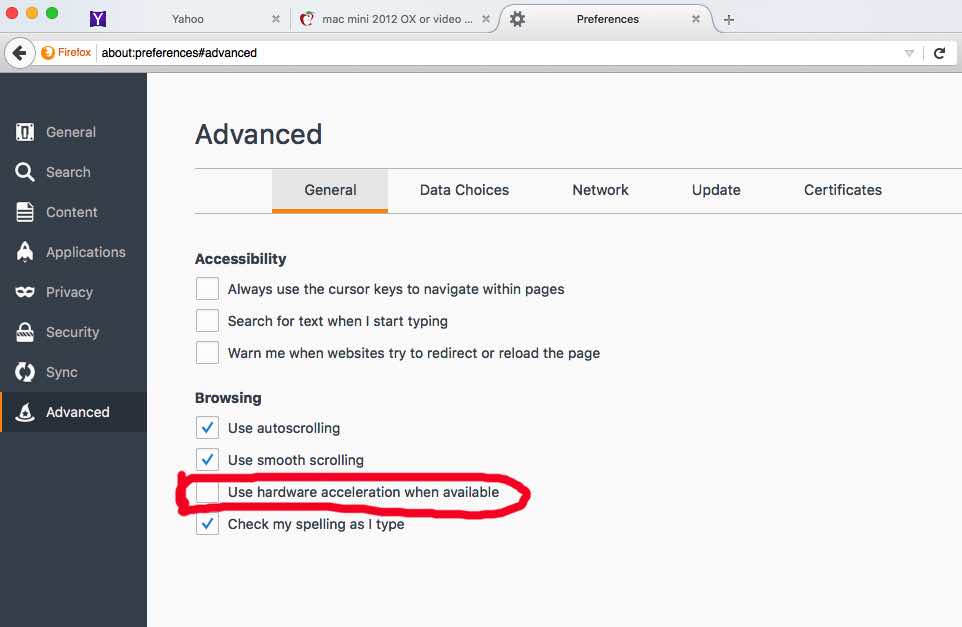Go to General preferences label in sidebar
Viewport: 962px width, 627px height.
pos(71,132)
